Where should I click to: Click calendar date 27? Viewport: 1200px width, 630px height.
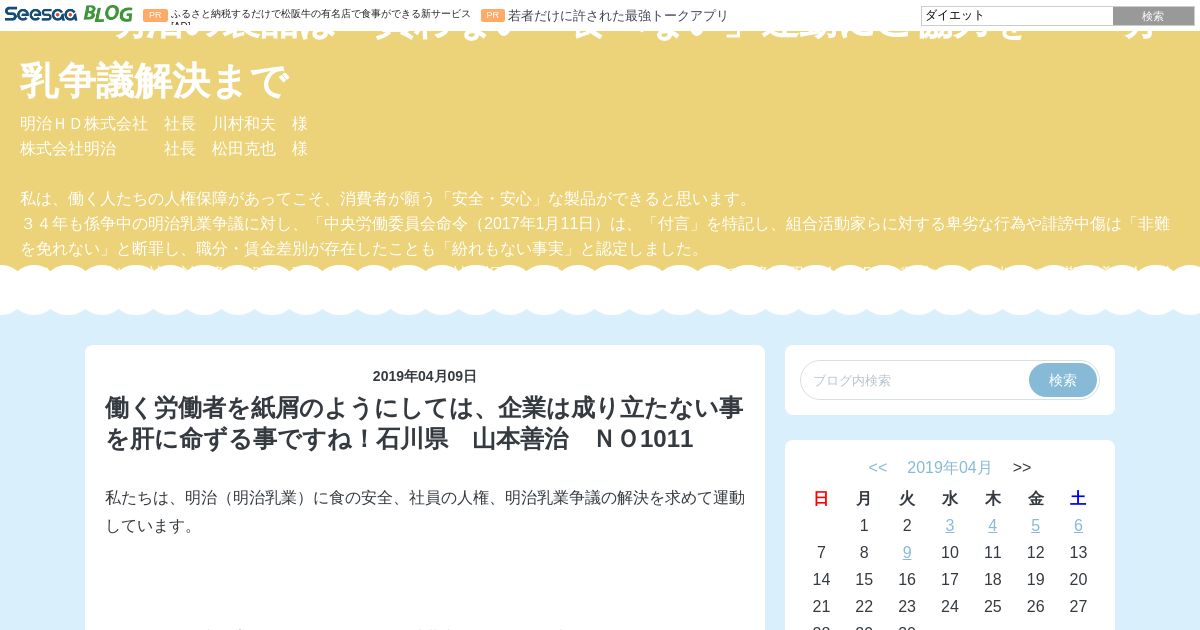[1078, 606]
